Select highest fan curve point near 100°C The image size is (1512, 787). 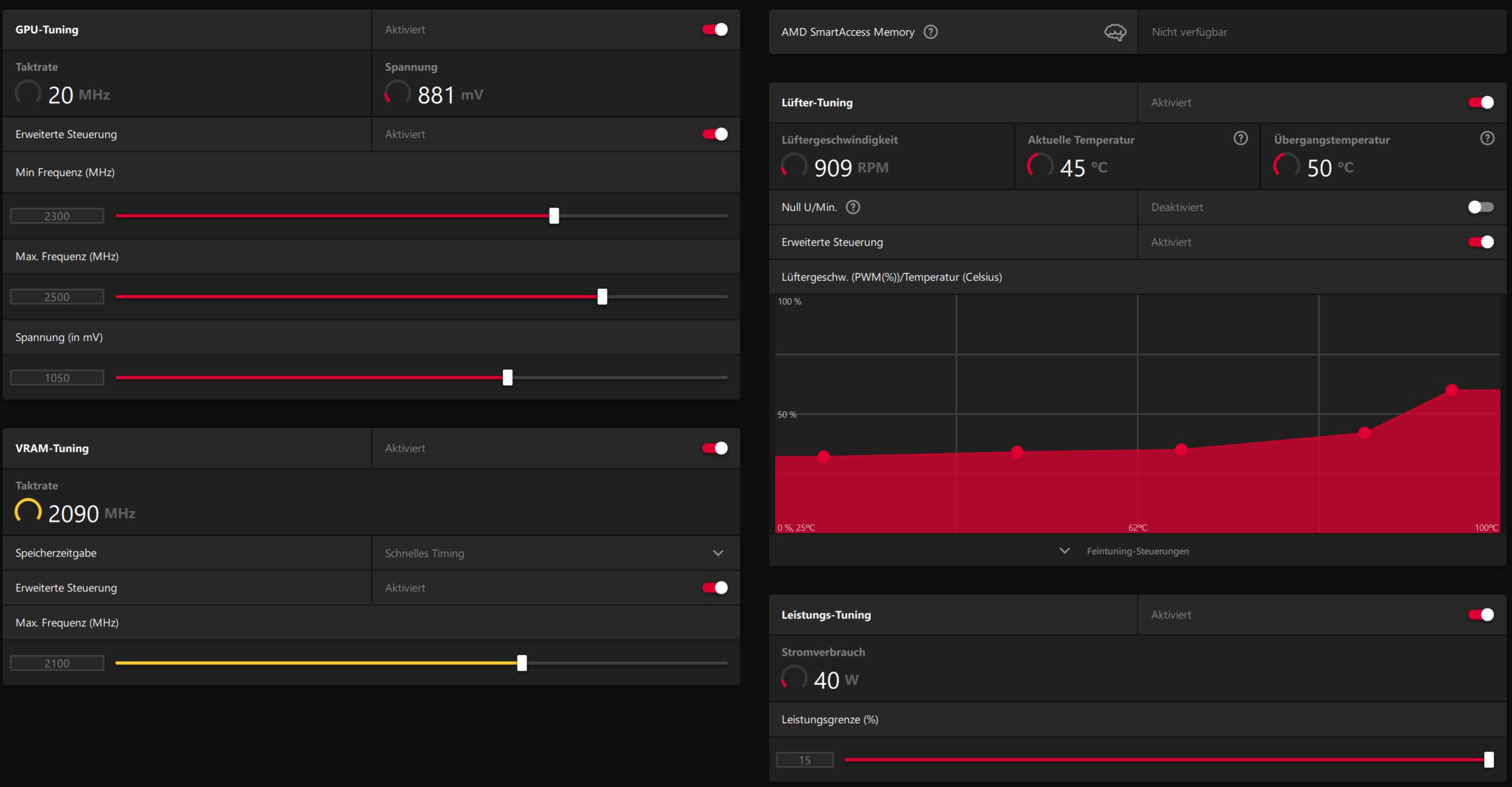pyautogui.click(x=1452, y=390)
